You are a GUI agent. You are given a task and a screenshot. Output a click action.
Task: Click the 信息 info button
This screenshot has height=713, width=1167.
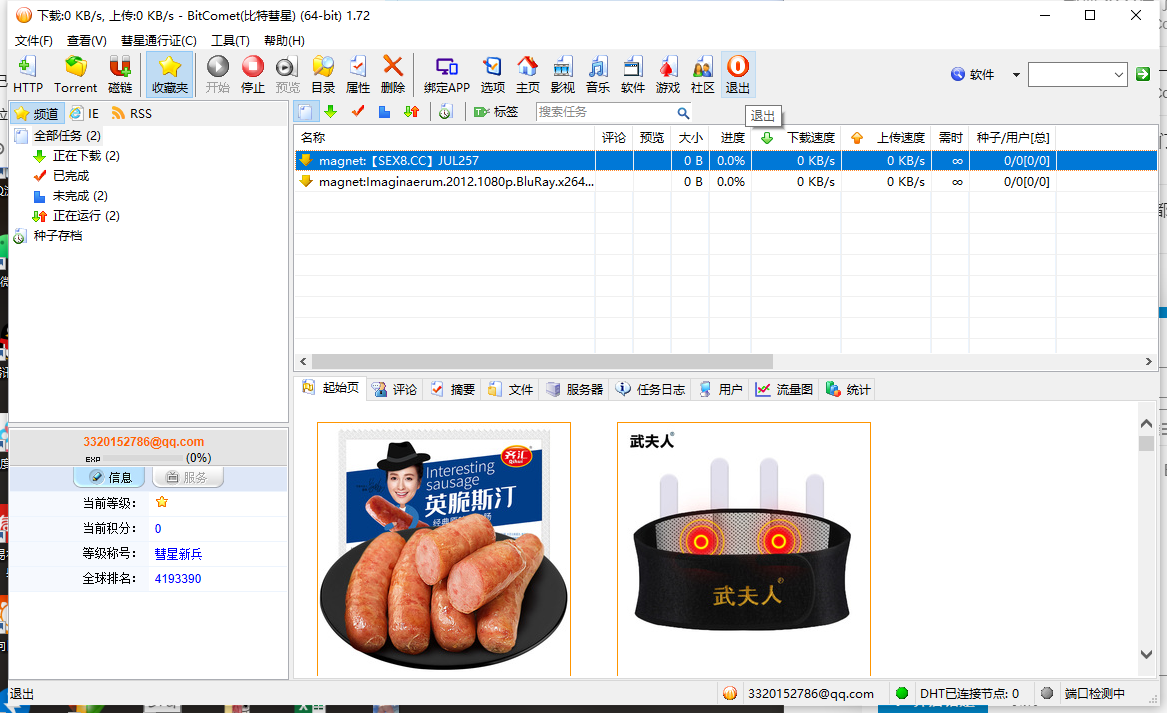point(109,477)
